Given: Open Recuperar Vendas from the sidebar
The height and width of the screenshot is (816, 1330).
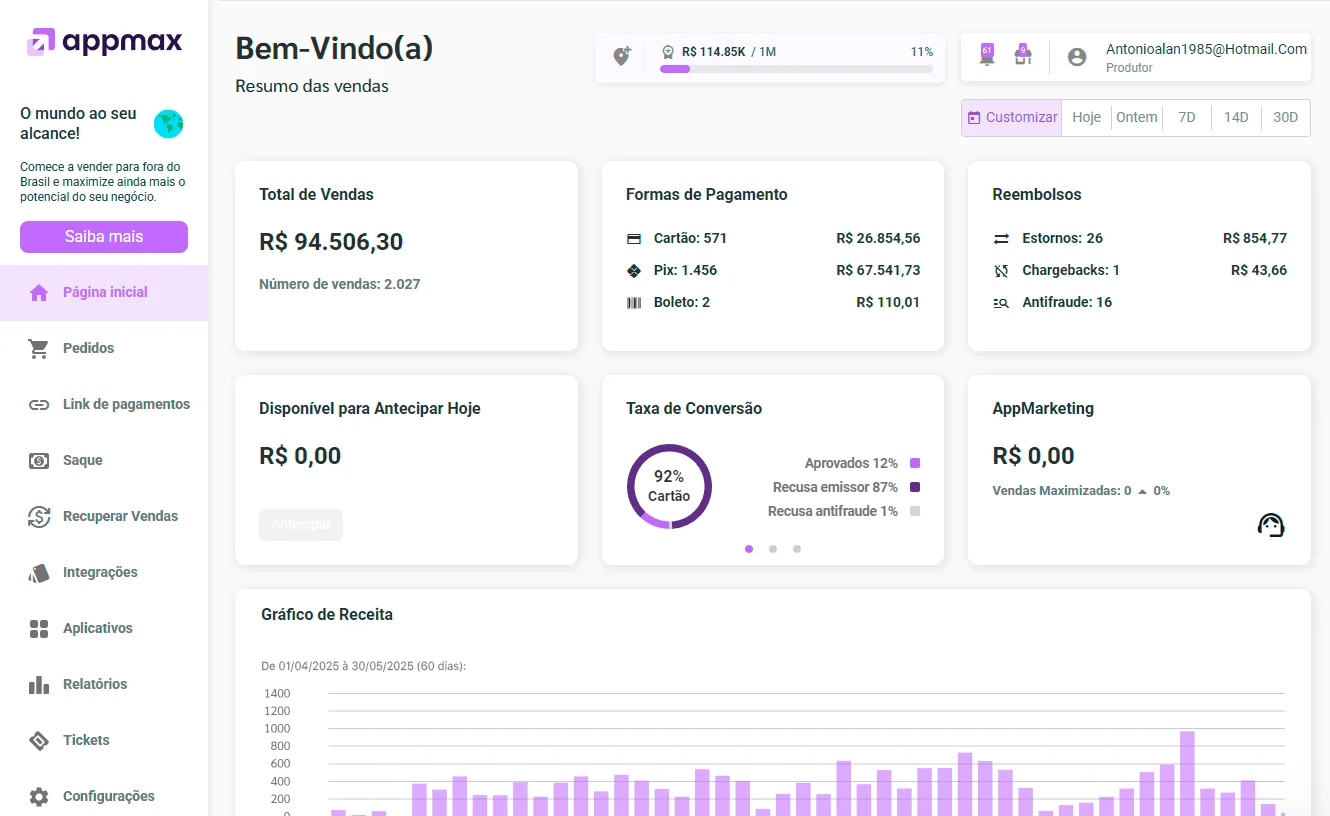Looking at the screenshot, I should pos(120,516).
